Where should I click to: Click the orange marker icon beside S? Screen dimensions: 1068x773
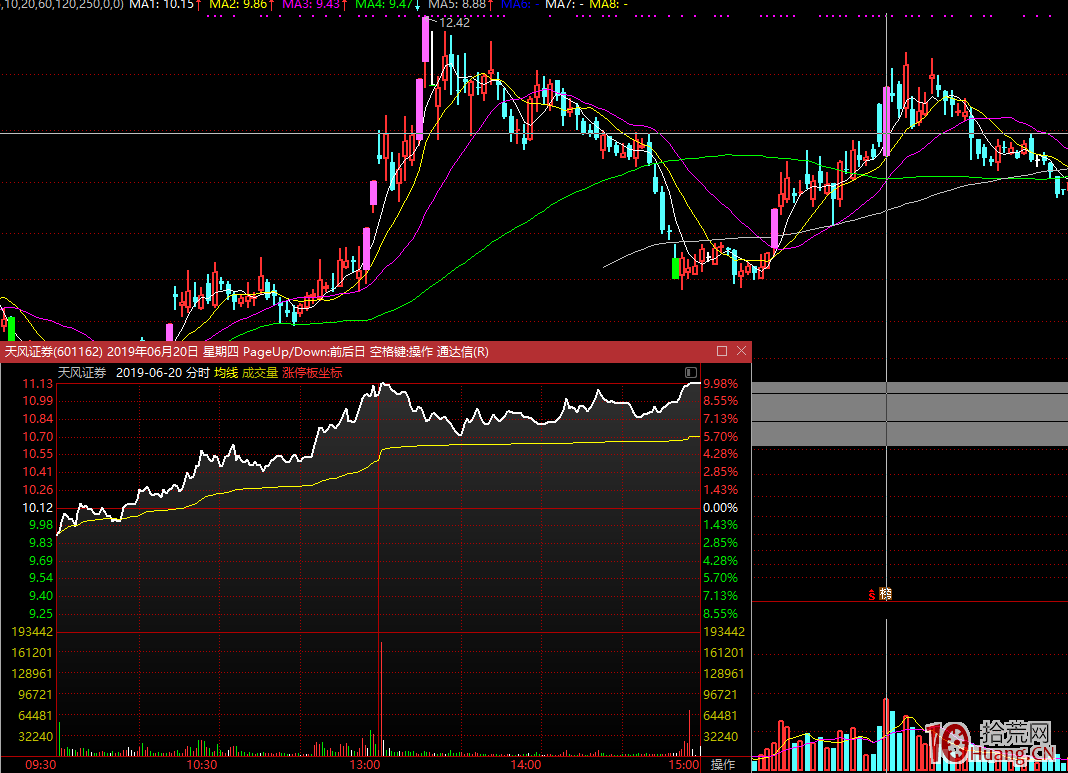(884, 595)
